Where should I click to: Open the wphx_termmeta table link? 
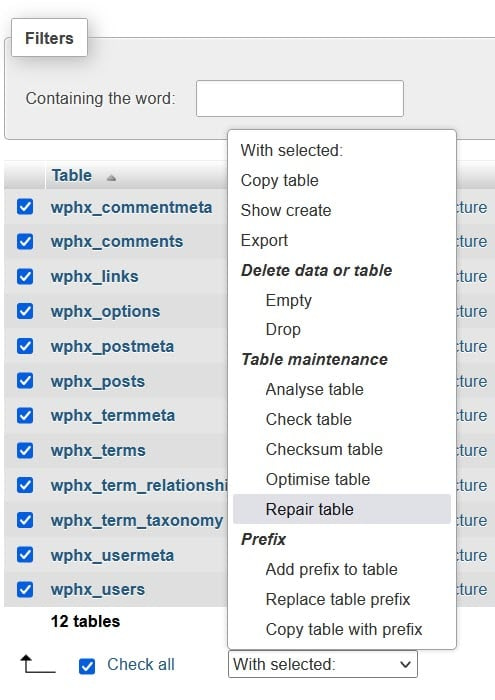(112, 416)
